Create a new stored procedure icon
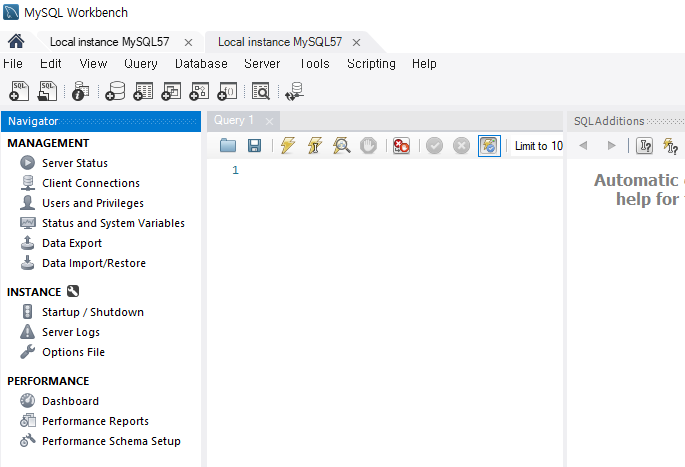Image resolution: width=685 pixels, height=467 pixels. [x=199, y=91]
